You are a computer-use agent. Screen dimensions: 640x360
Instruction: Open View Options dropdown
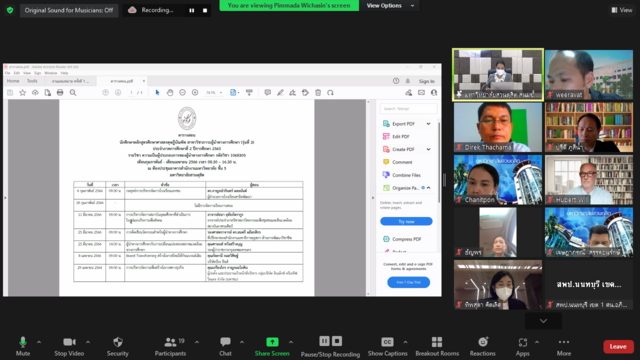pyautogui.click(x=390, y=6)
